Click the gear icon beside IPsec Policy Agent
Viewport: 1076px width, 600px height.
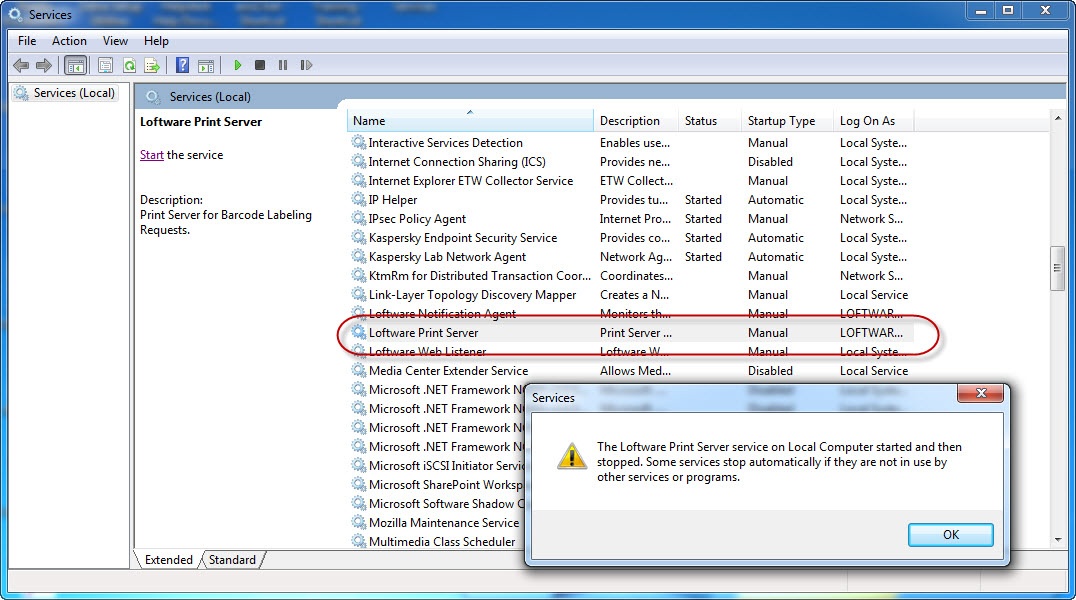point(359,218)
